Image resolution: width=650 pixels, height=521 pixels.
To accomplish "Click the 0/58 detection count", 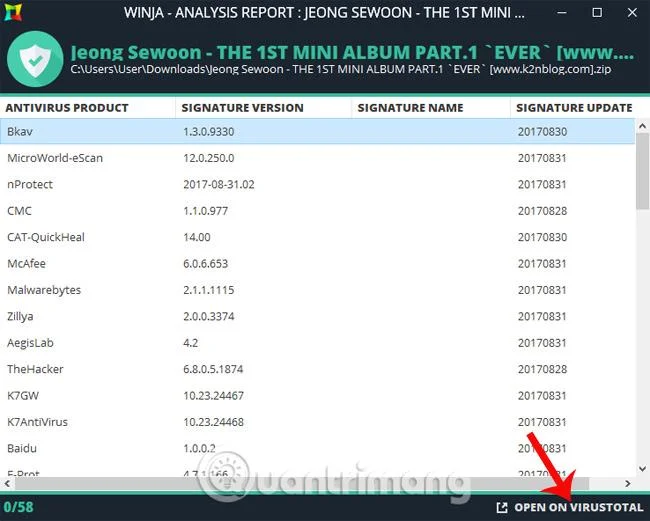I will [18, 507].
